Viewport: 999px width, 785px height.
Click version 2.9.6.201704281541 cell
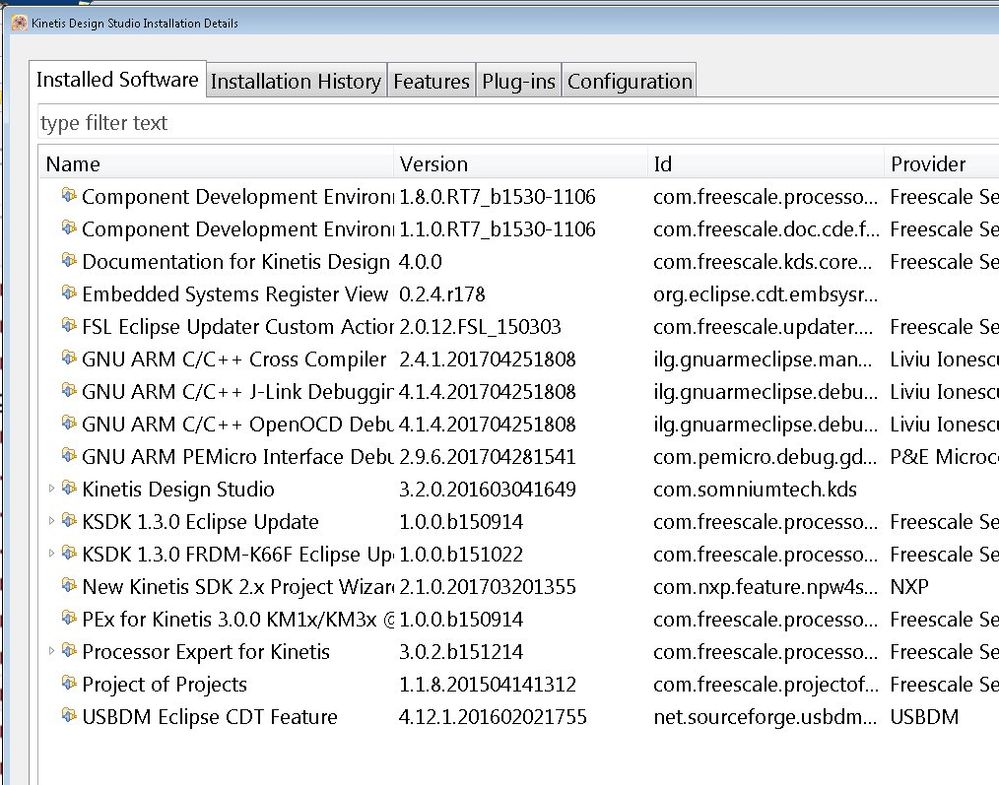point(487,457)
